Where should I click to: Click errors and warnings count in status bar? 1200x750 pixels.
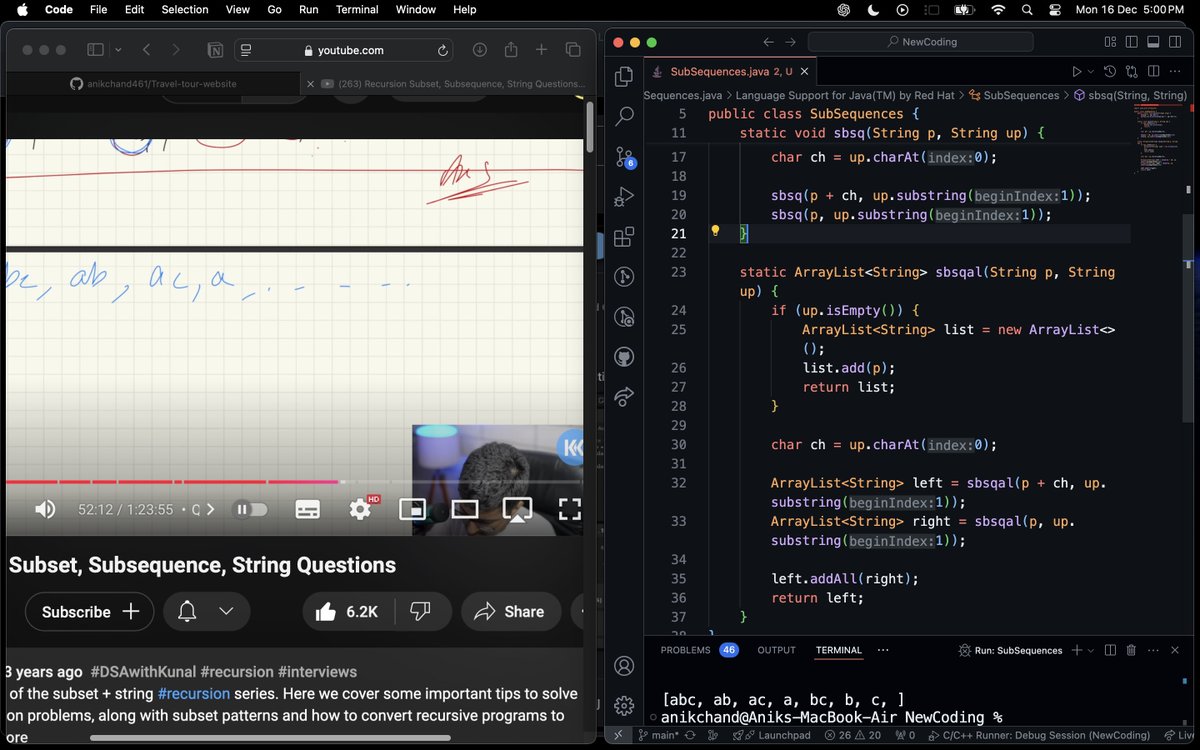pyautogui.click(x=853, y=735)
